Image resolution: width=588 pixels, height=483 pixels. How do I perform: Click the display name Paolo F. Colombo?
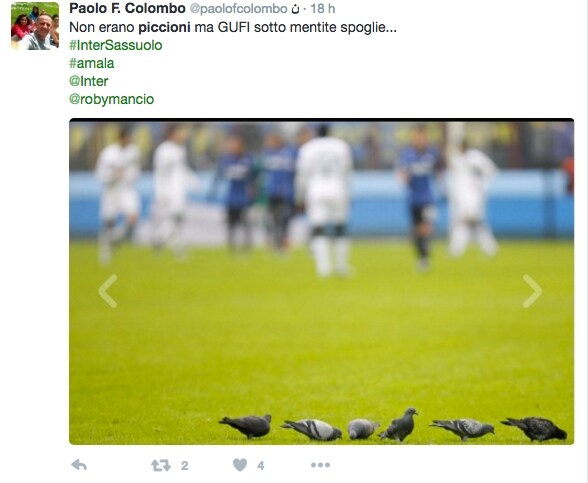[x=127, y=9]
